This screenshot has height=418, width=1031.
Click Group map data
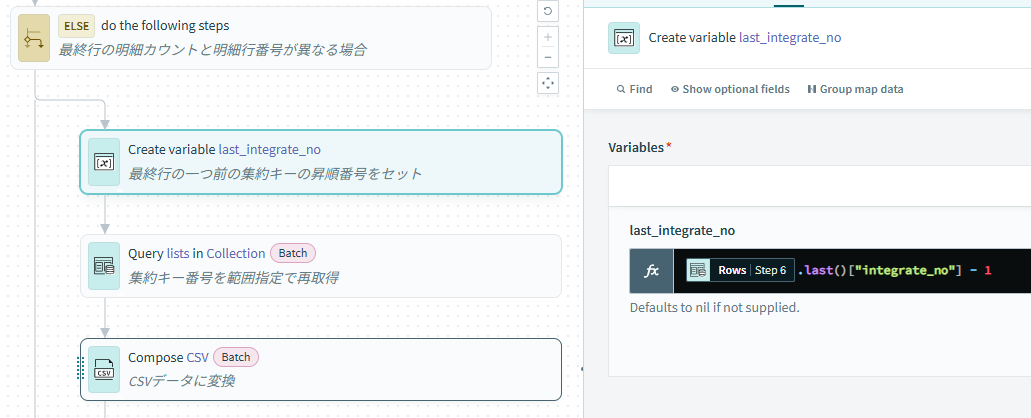point(855,89)
